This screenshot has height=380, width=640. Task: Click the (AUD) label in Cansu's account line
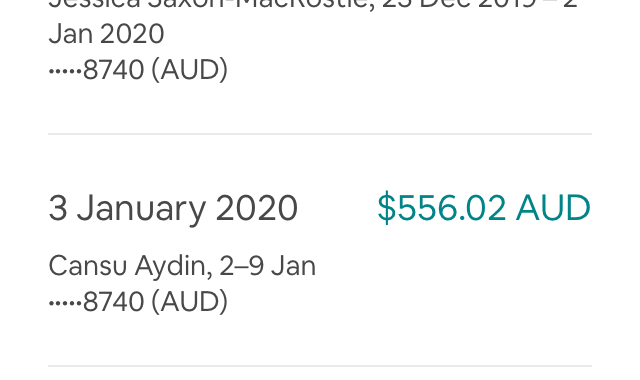tap(189, 302)
